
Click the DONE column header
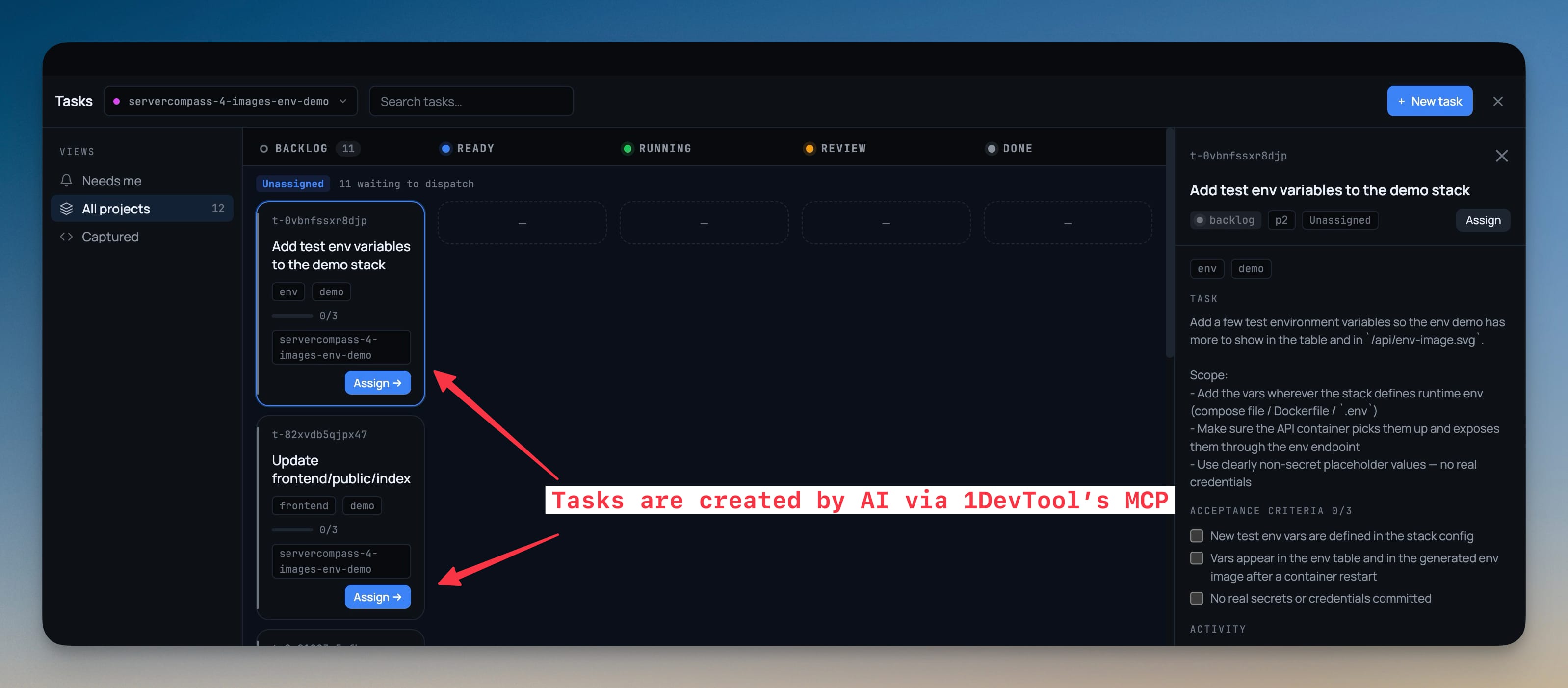(1017, 149)
